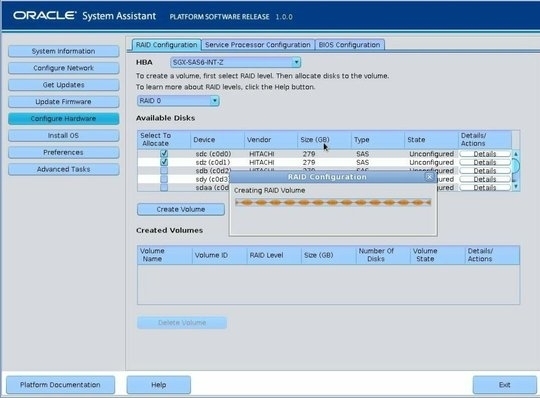This screenshot has height=398, width=540.
Task: Check the sdb (c0d2) disk checkbox
Action: (x=164, y=170)
